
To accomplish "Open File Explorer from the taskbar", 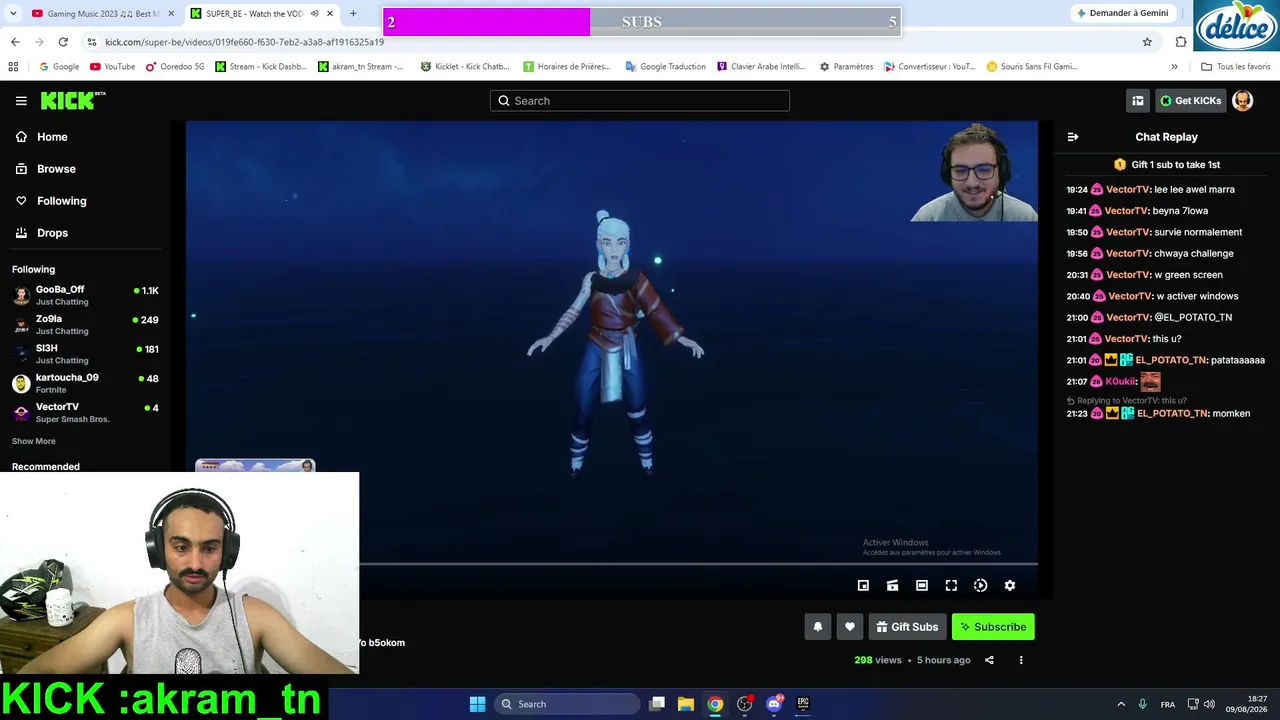I will coord(686,704).
